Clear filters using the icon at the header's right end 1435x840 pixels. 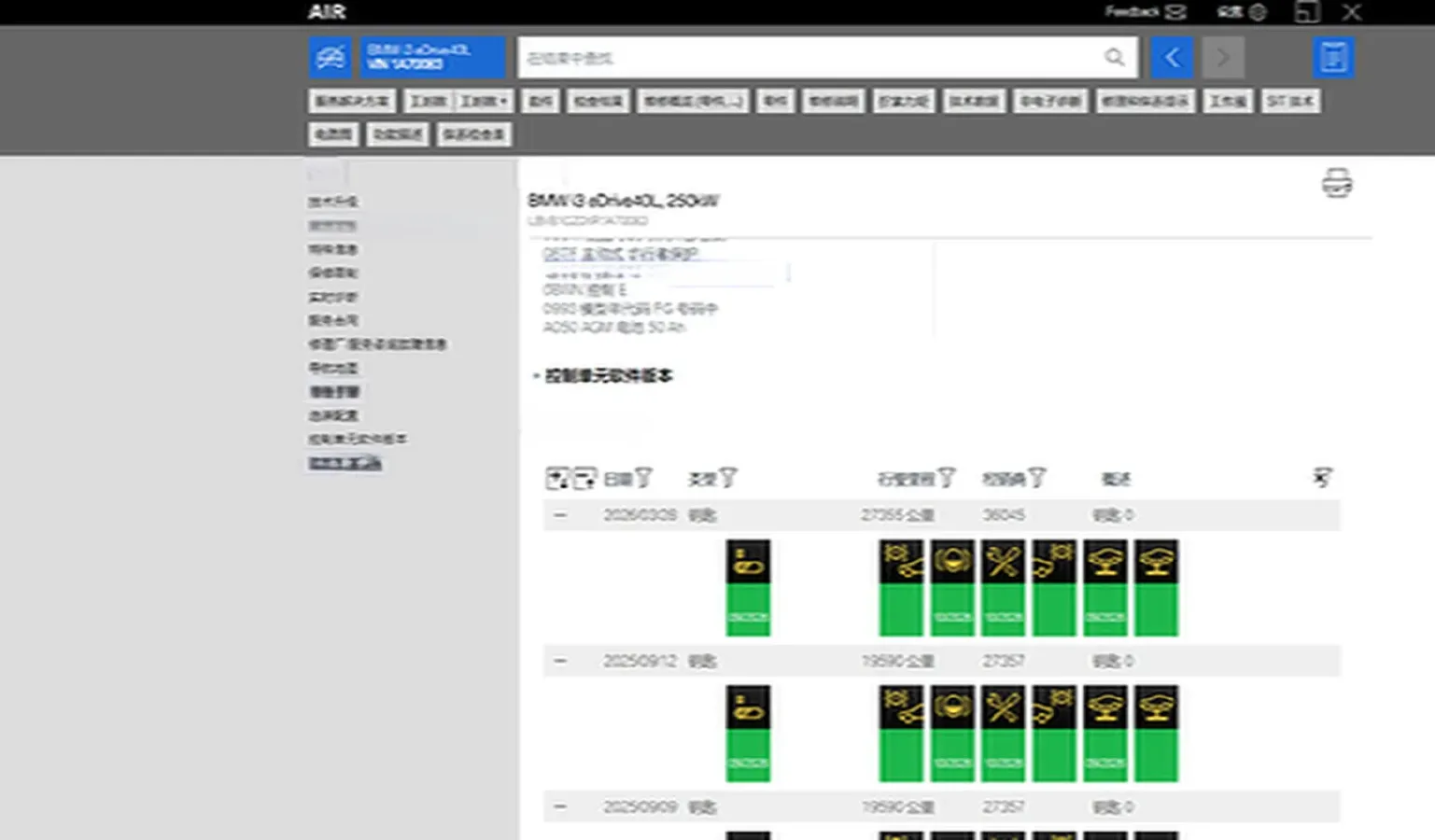coord(1321,479)
